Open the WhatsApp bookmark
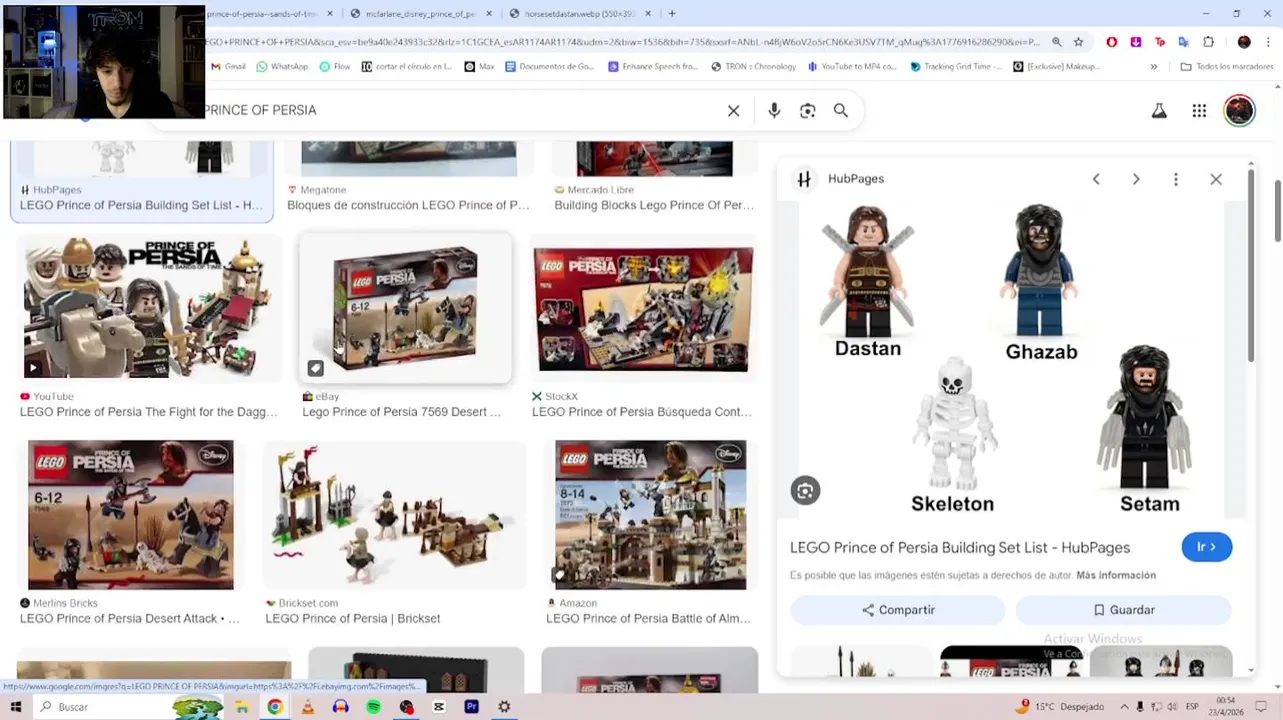This screenshot has width=1283, height=720. pyautogui.click(x=282, y=67)
